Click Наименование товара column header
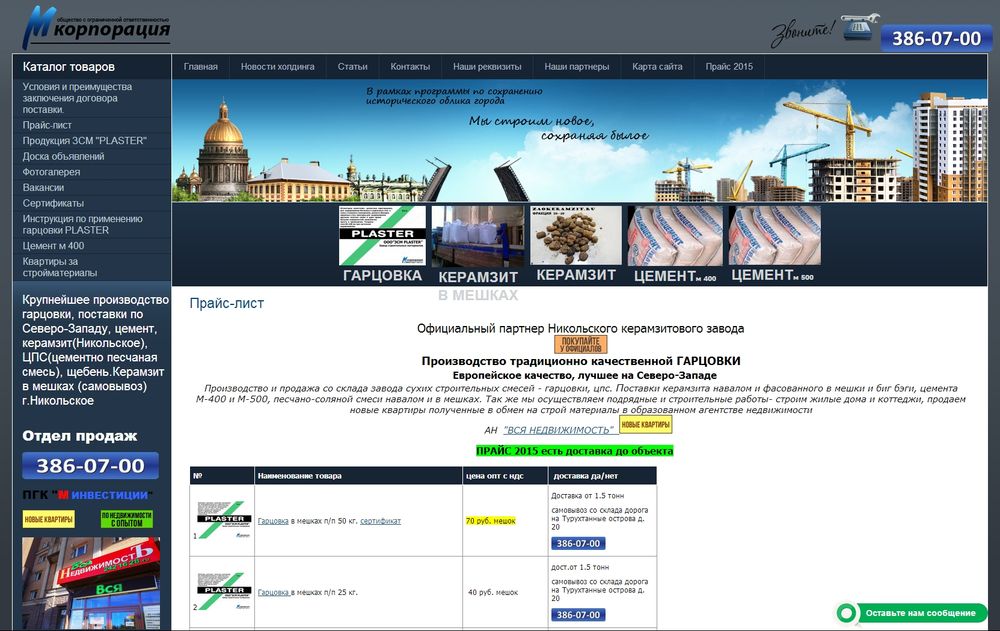This screenshot has height=631, width=1000. (x=299, y=476)
